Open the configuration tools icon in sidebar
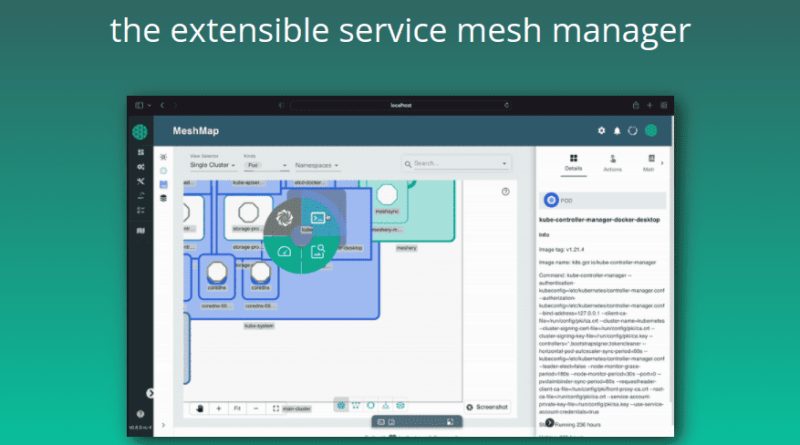800x445 pixels. click(x=141, y=181)
